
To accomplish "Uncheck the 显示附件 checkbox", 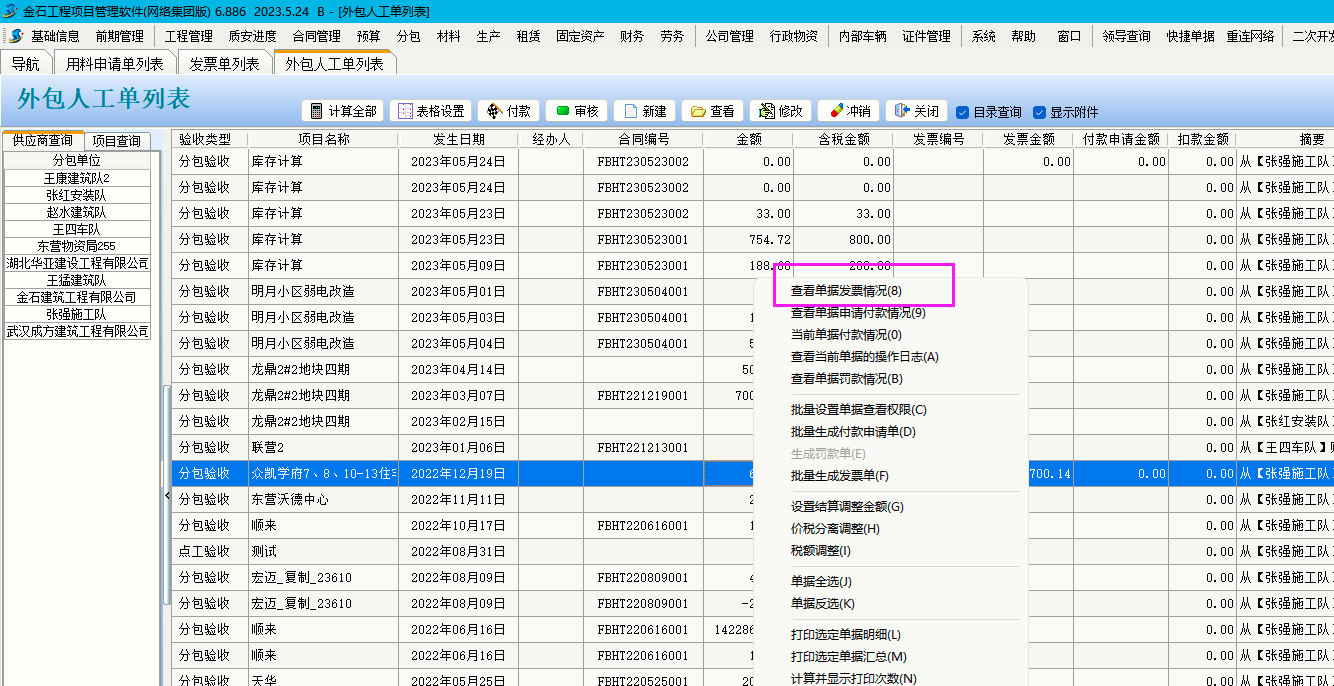I will pos(1039,112).
